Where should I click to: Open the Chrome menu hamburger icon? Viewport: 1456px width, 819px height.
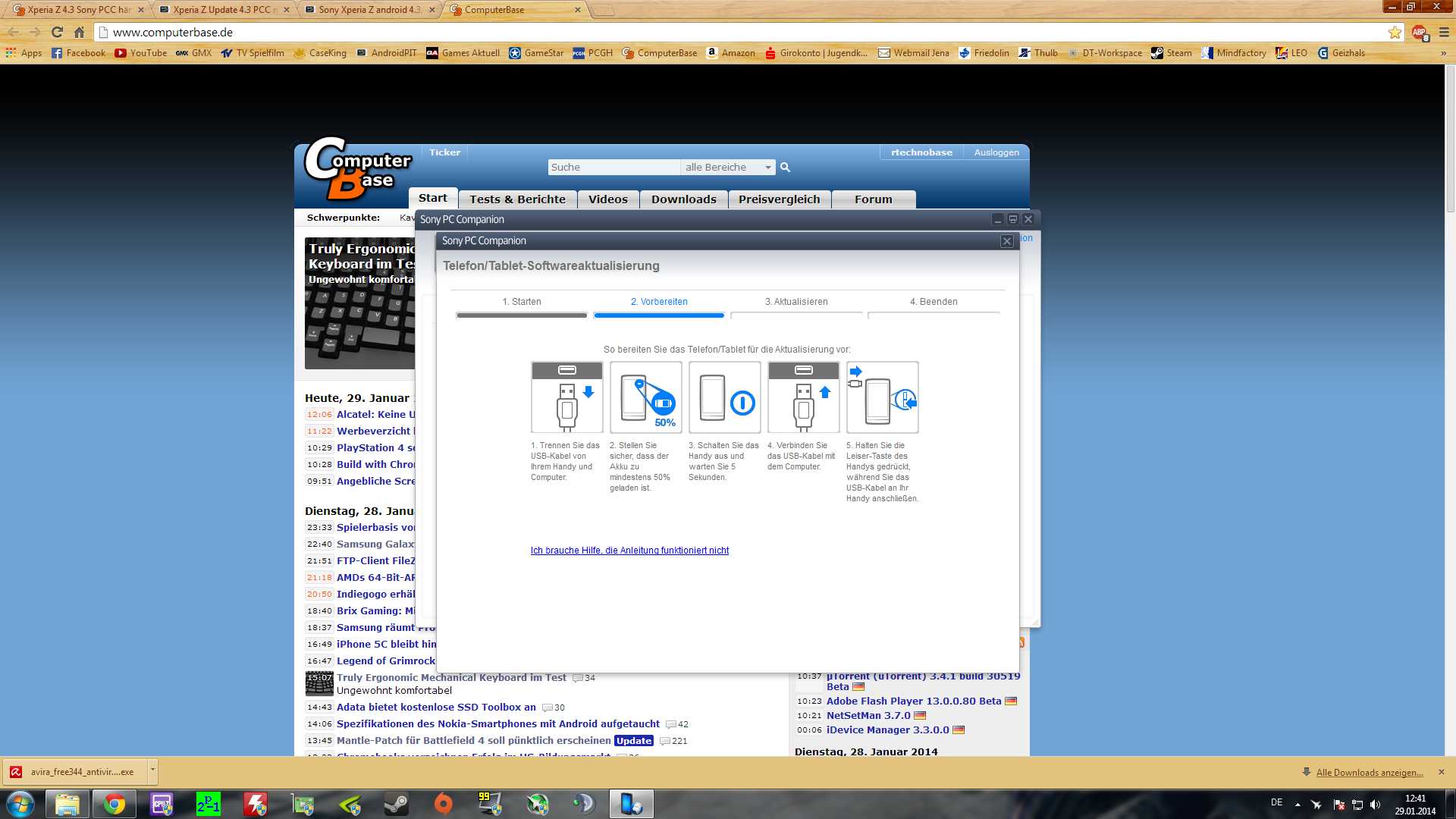(x=1444, y=33)
